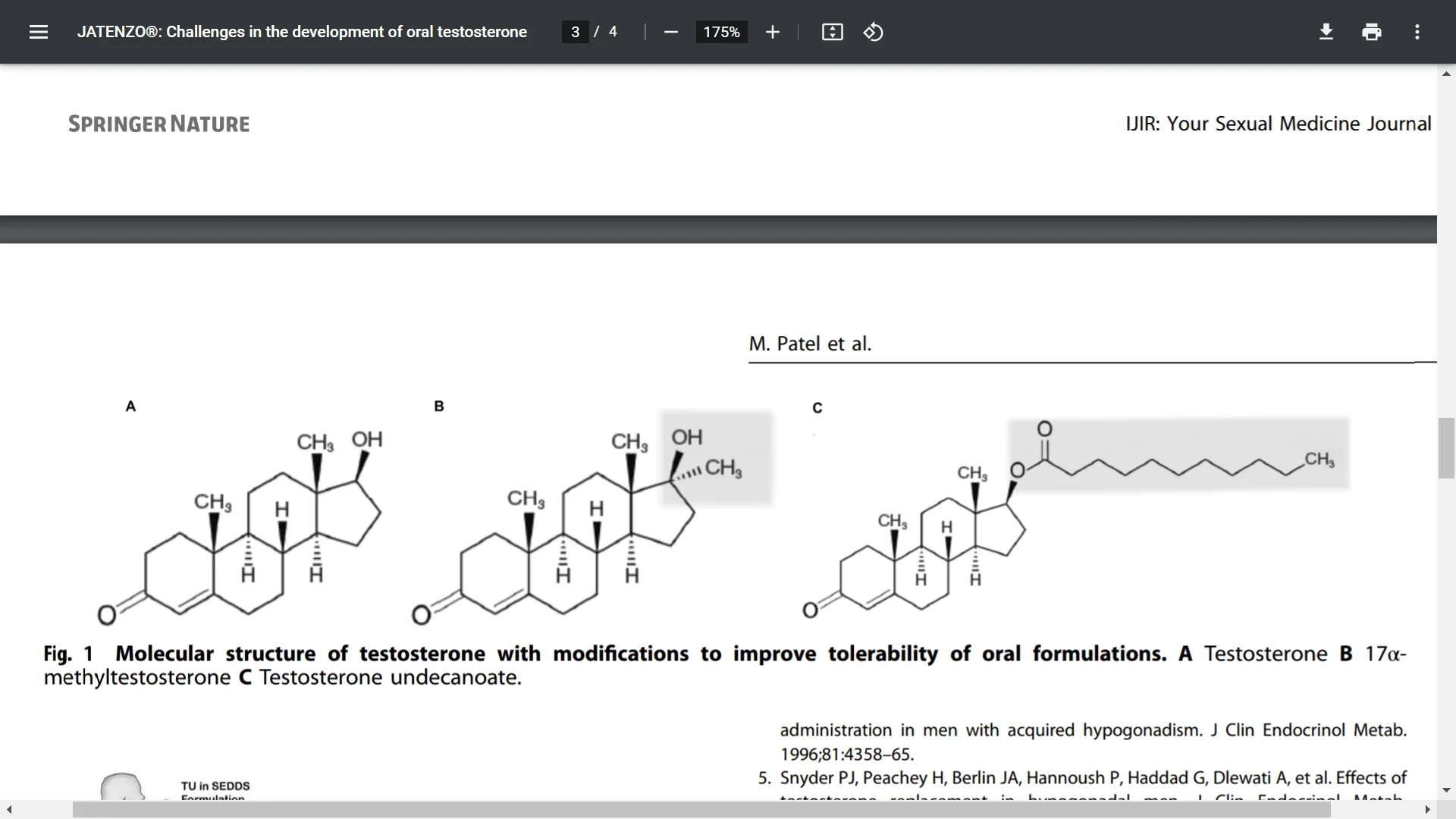Download the PDF file
The width and height of the screenshot is (1456, 819).
[1326, 32]
